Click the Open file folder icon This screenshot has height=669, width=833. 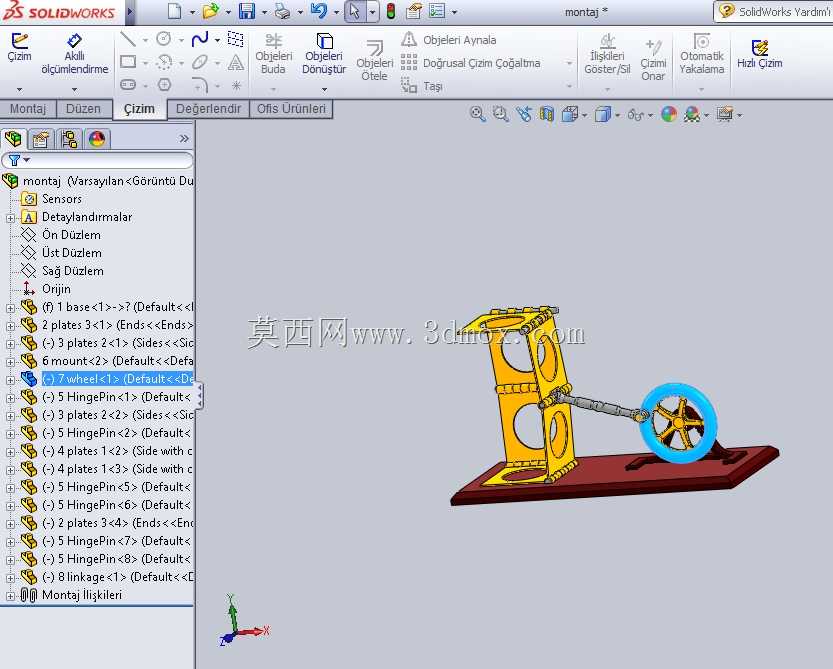click(x=211, y=11)
